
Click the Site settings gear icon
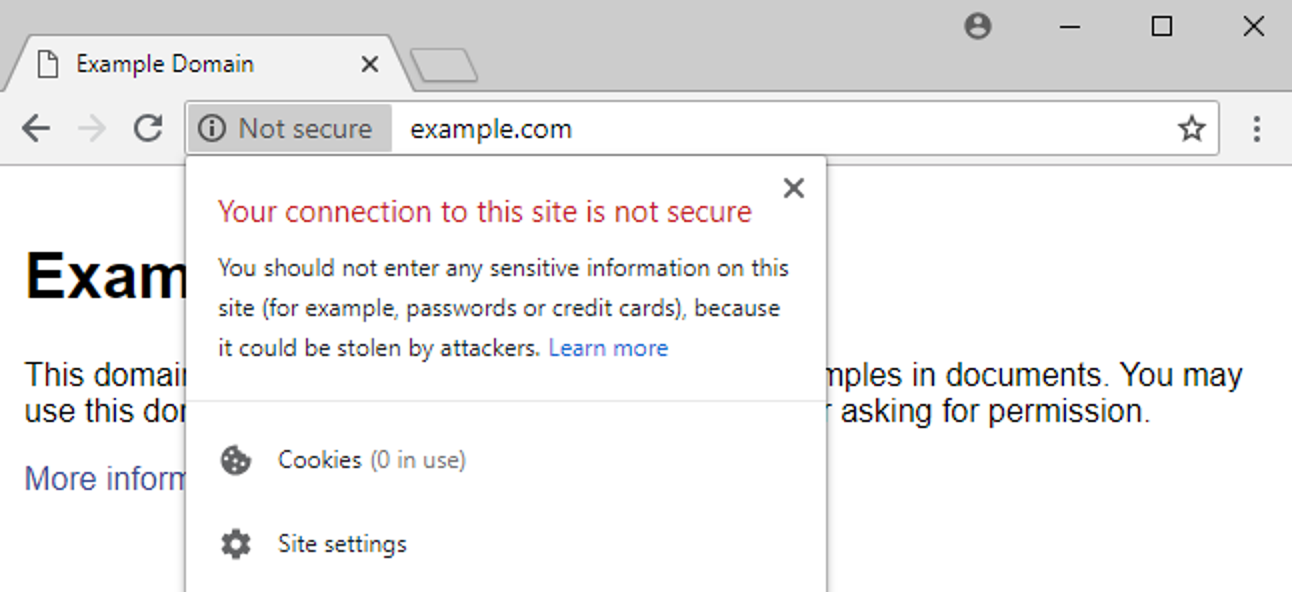236,544
